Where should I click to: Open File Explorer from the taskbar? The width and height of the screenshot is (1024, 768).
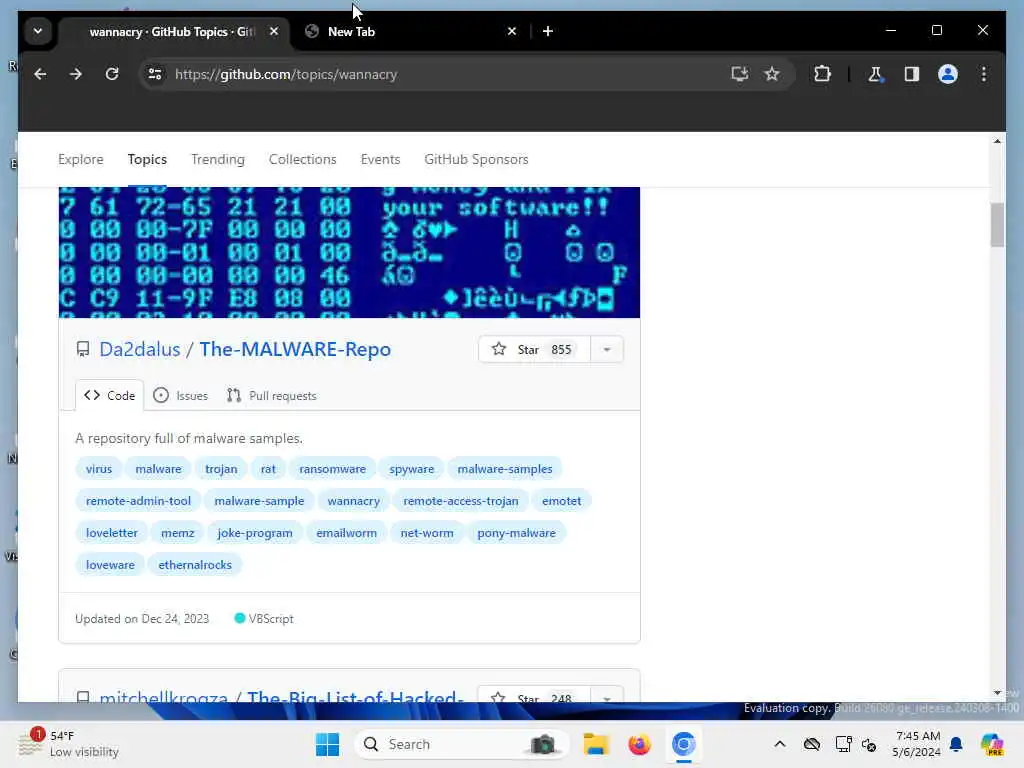pos(596,744)
